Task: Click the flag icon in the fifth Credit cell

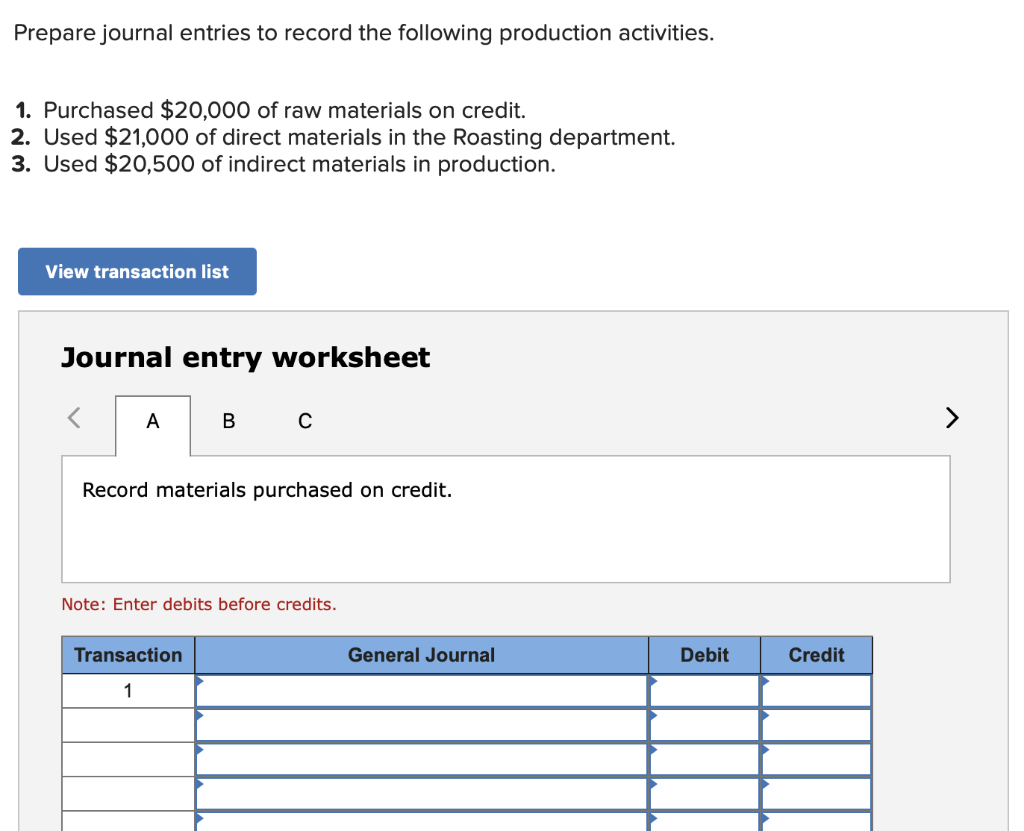Action: point(765,819)
